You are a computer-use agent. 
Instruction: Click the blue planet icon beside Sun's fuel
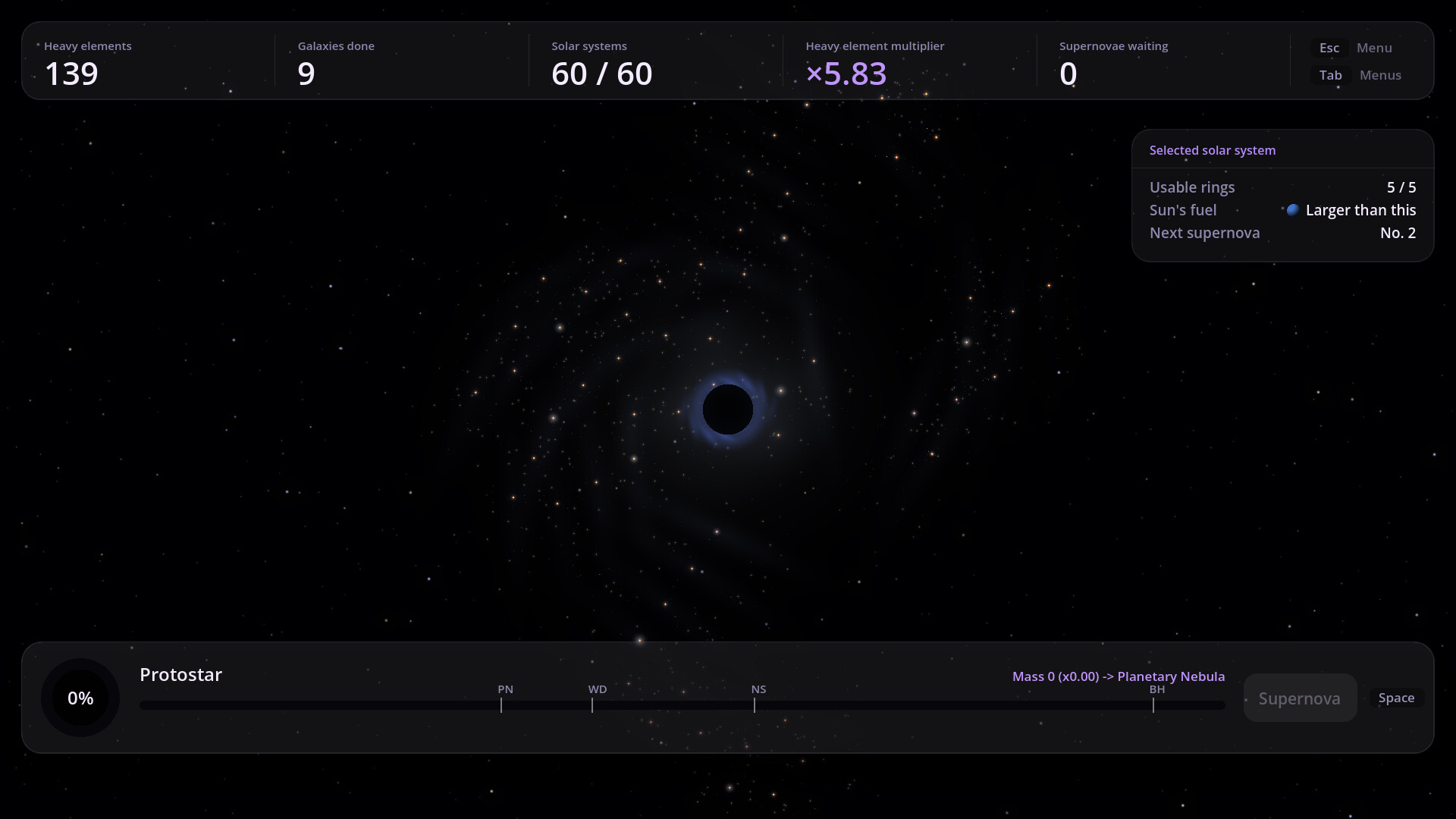[x=1293, y=210]
